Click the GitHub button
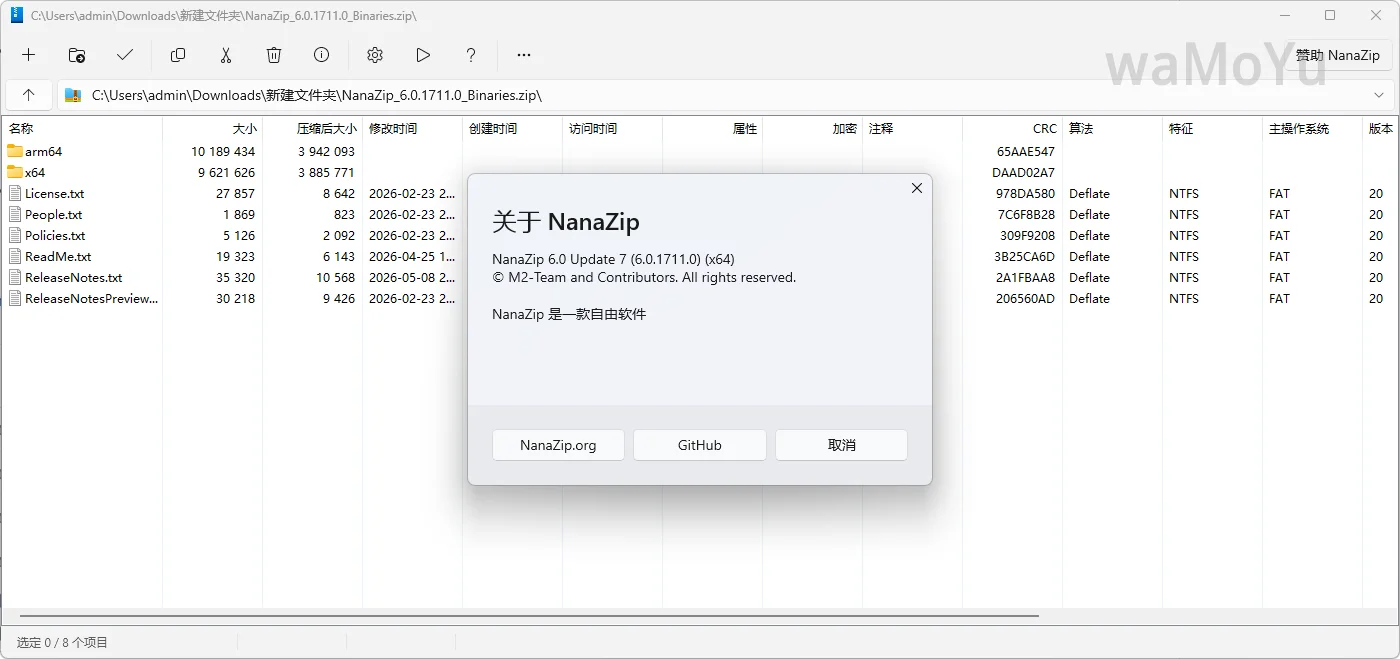This screenshot has width=1400, height=659. (700, 445)
